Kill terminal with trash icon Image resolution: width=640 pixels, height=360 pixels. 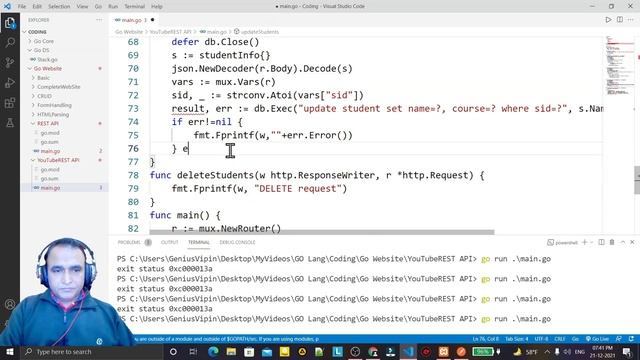[612, 242]
